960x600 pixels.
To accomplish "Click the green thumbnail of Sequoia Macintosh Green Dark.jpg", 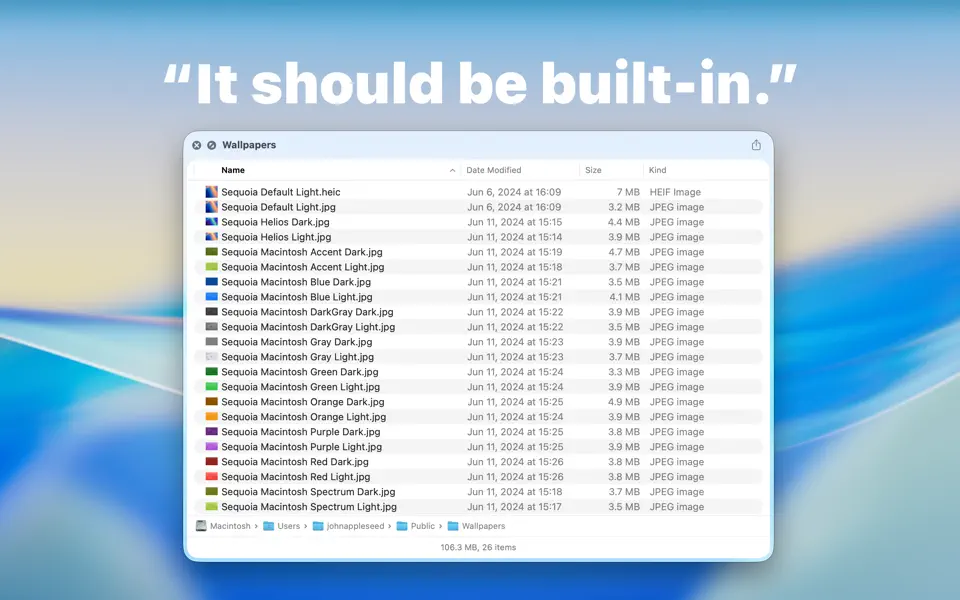I will [210, 371].
